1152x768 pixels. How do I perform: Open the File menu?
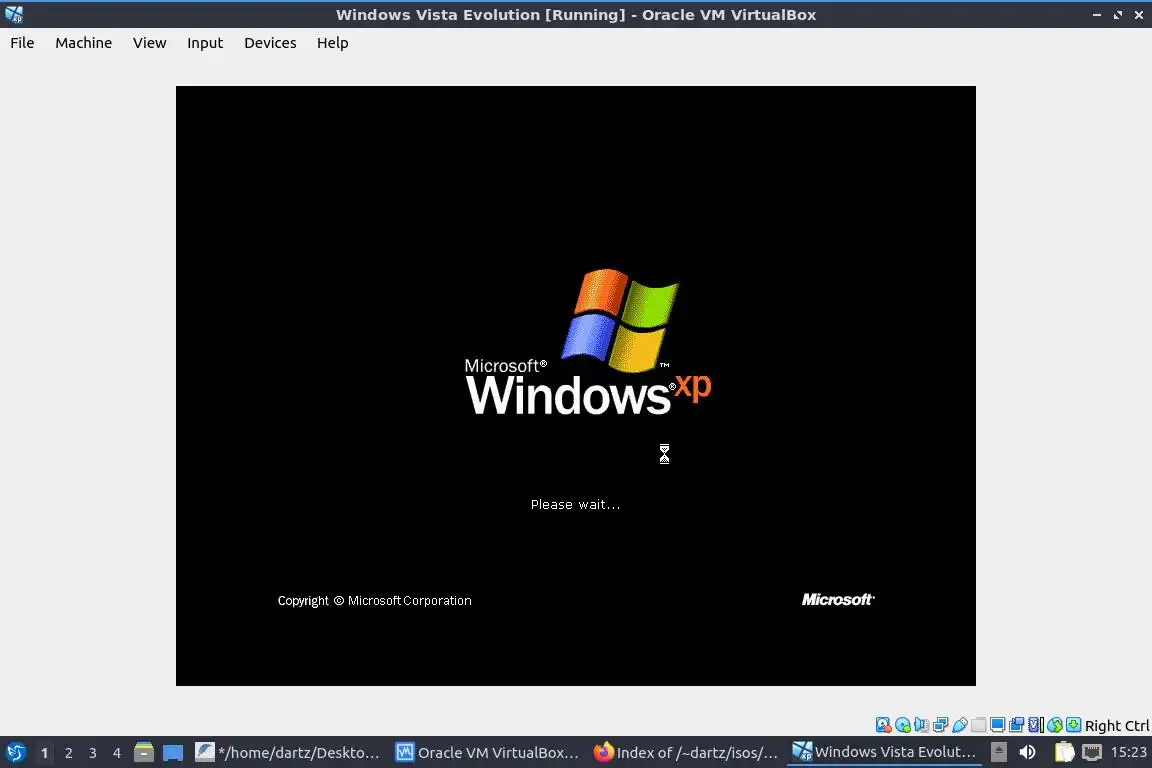point(22,43)
